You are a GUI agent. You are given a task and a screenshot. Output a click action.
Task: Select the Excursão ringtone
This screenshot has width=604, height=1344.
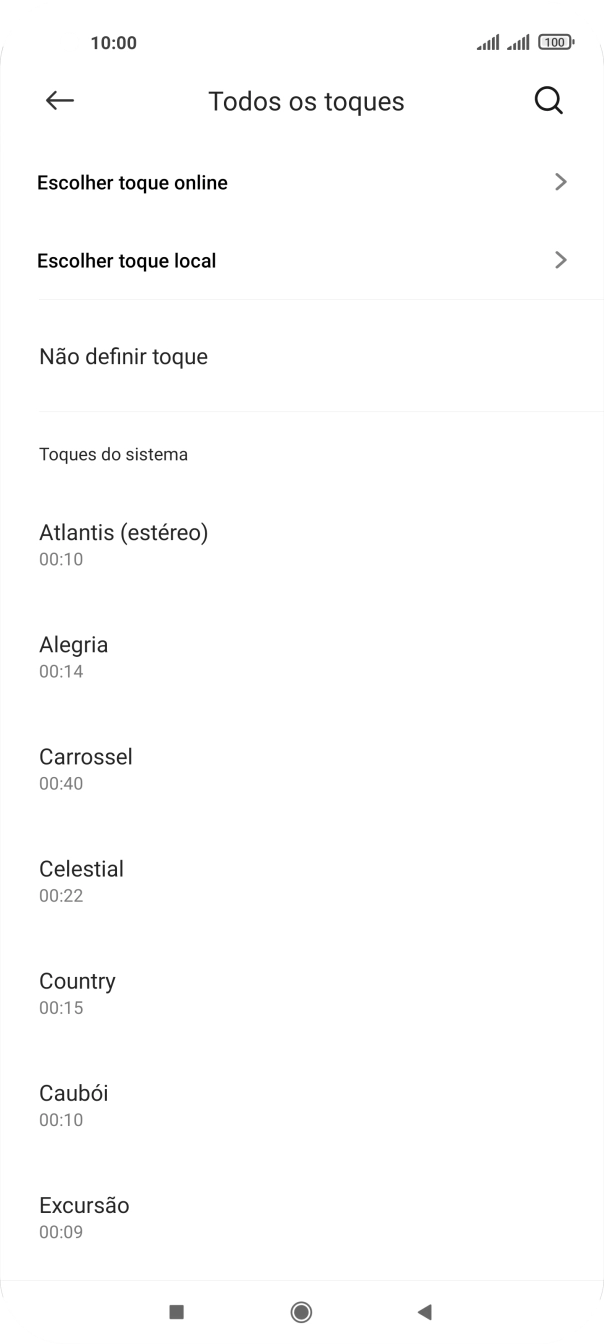83,1215
